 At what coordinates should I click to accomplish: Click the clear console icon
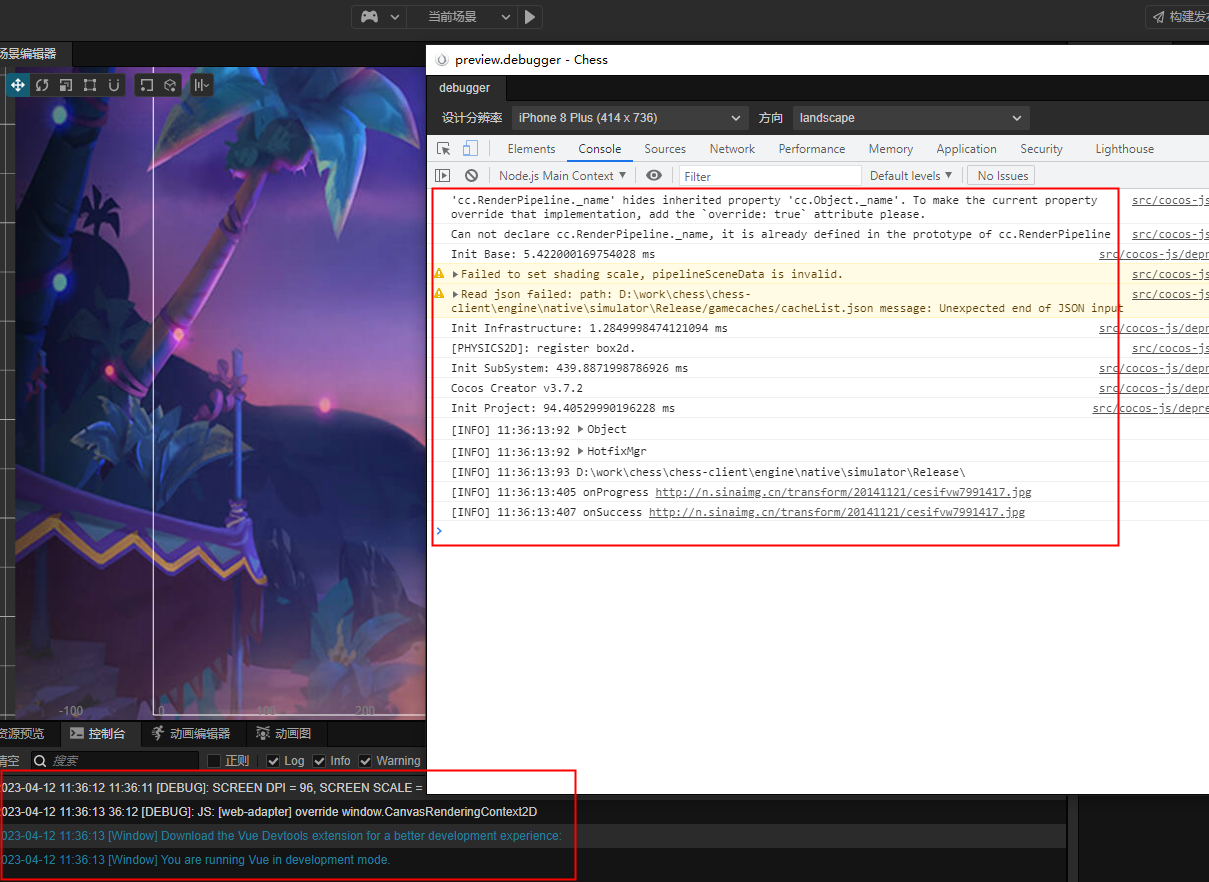point(471,175)
